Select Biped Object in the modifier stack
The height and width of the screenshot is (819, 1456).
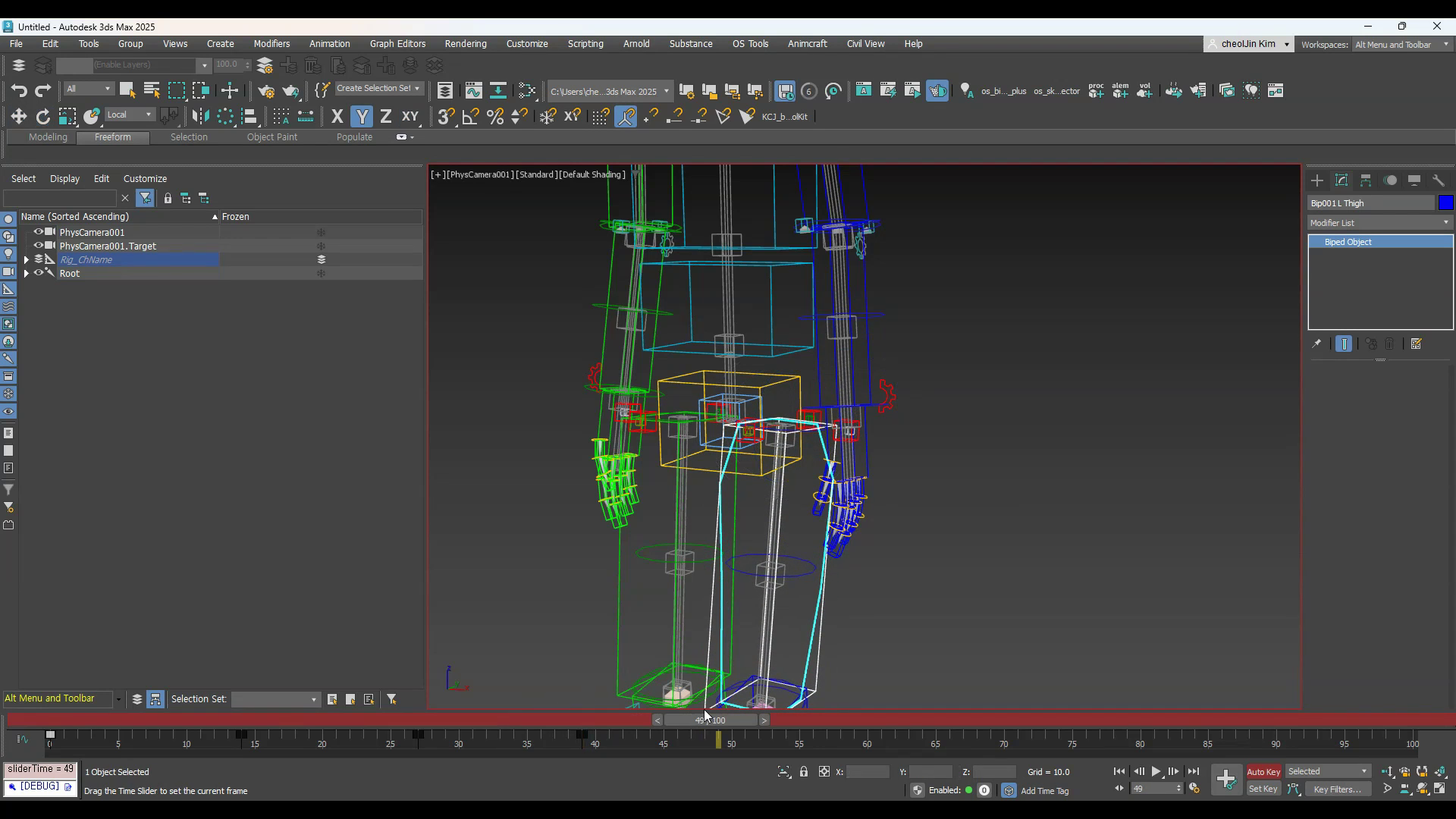1380,242
